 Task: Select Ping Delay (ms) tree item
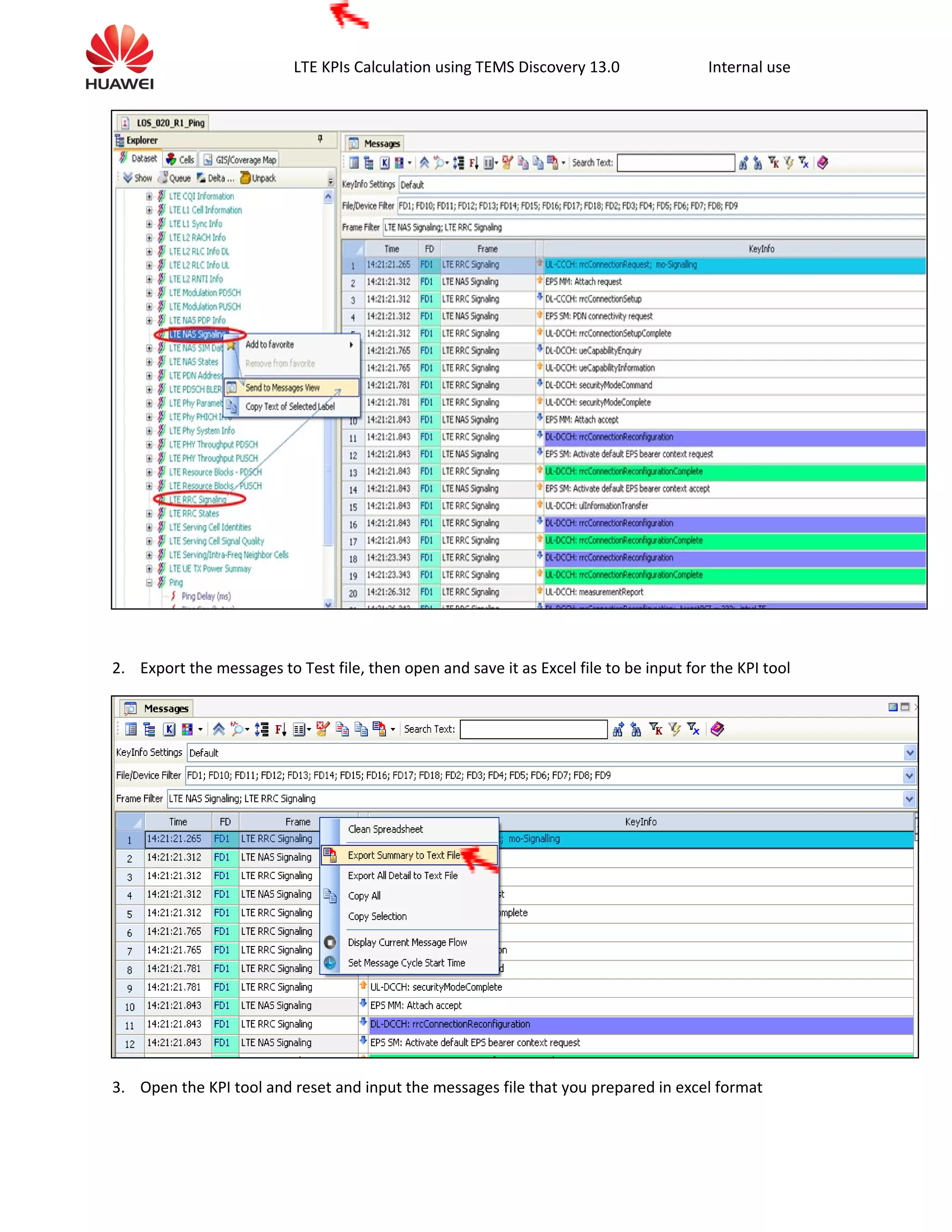point(206,596)
